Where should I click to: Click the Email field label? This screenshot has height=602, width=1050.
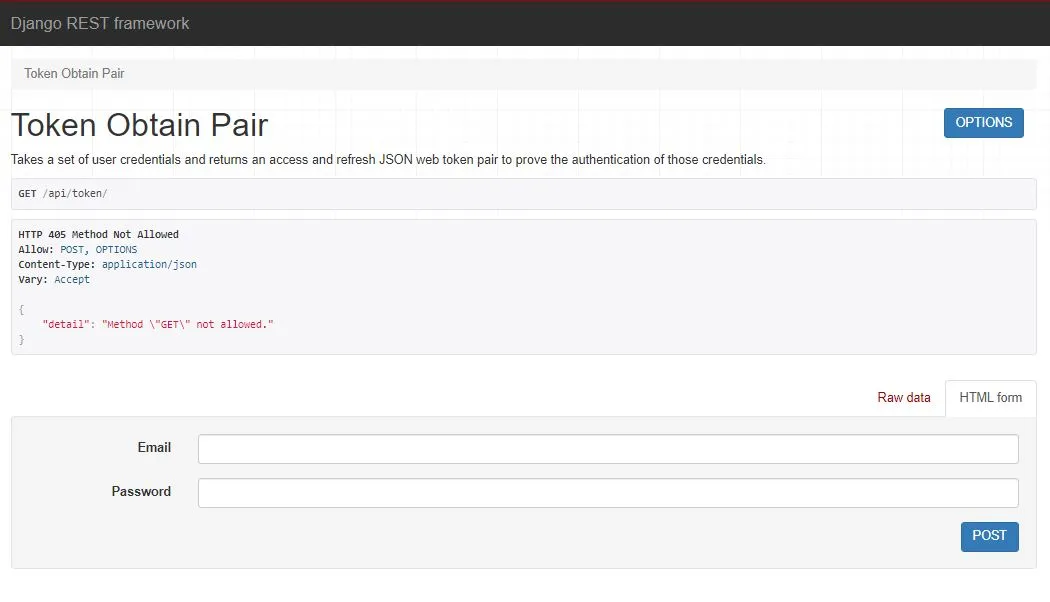tap(154, 447)
